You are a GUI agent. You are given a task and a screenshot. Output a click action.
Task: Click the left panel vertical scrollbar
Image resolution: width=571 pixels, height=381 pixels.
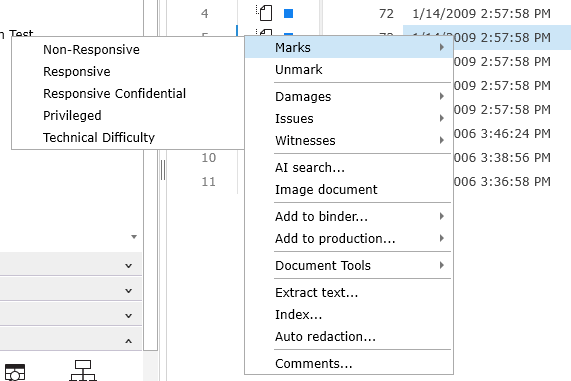coord(150,250)
